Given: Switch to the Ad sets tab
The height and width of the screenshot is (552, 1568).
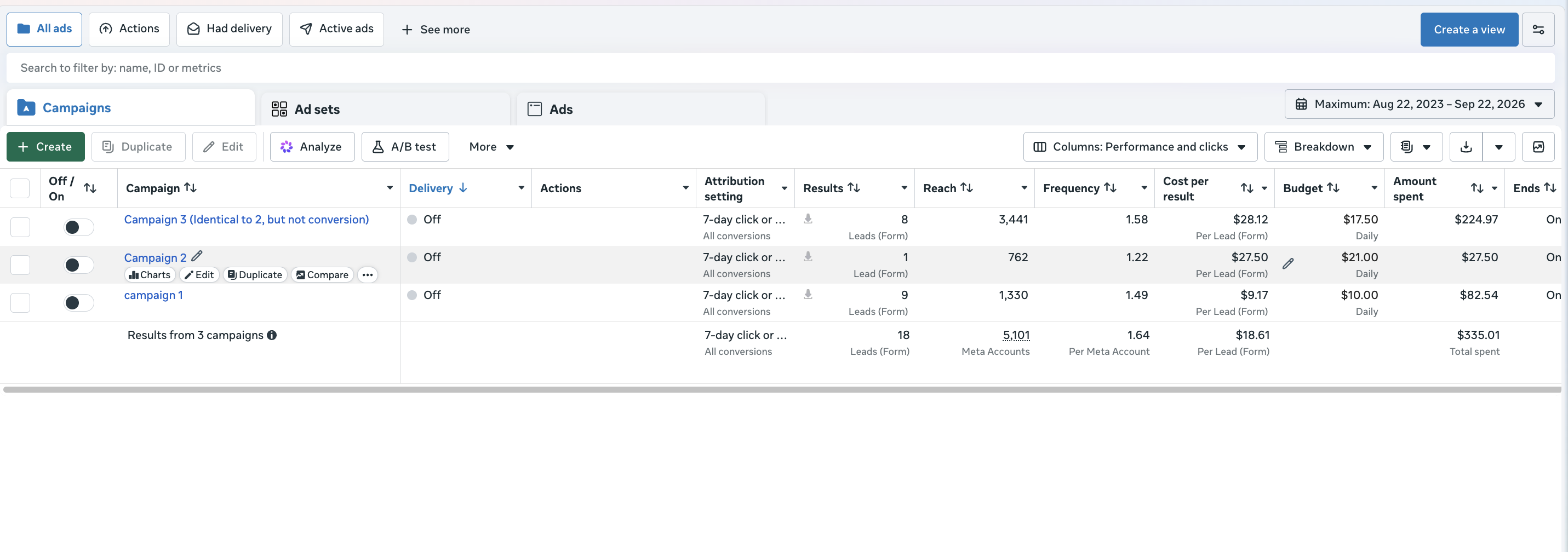Looking at the screenshot, I should pos(385,109).
